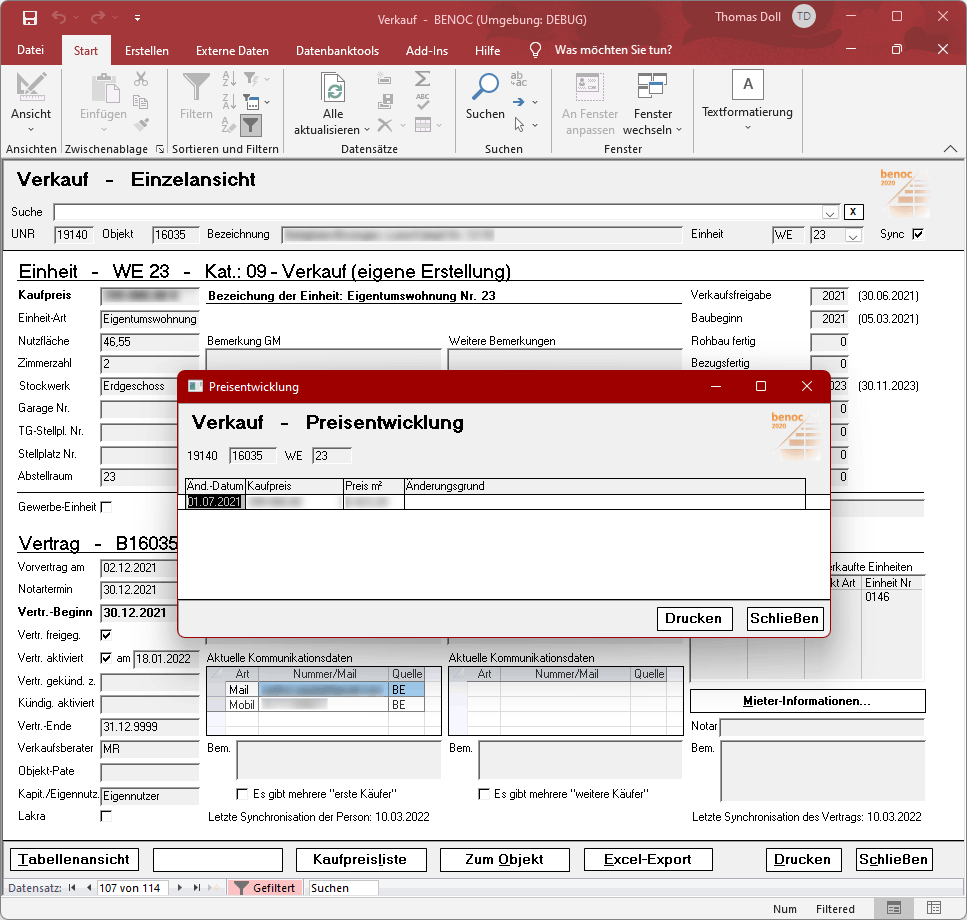Go to next record in Datensatz navigator
Viewport: 967px width, 920px height.
click(180, 887)
